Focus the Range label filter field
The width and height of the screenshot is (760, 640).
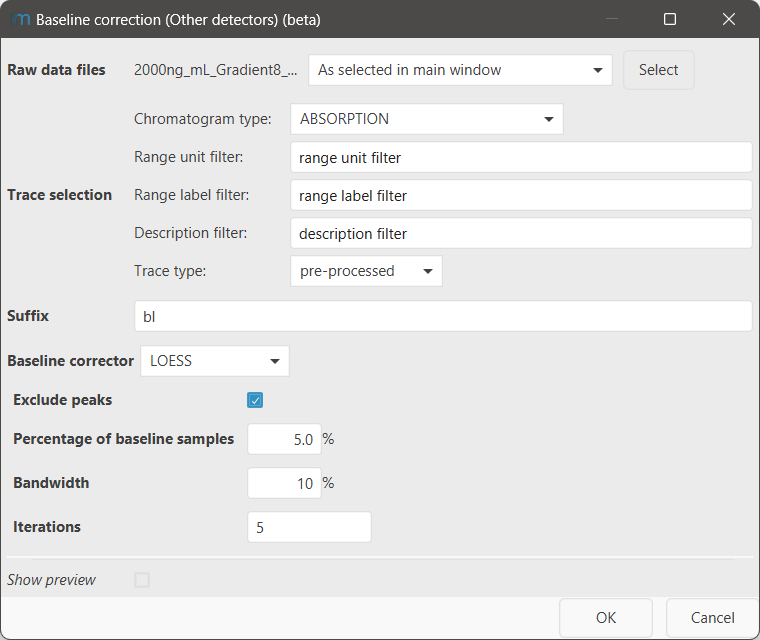(x=520, y=195)
